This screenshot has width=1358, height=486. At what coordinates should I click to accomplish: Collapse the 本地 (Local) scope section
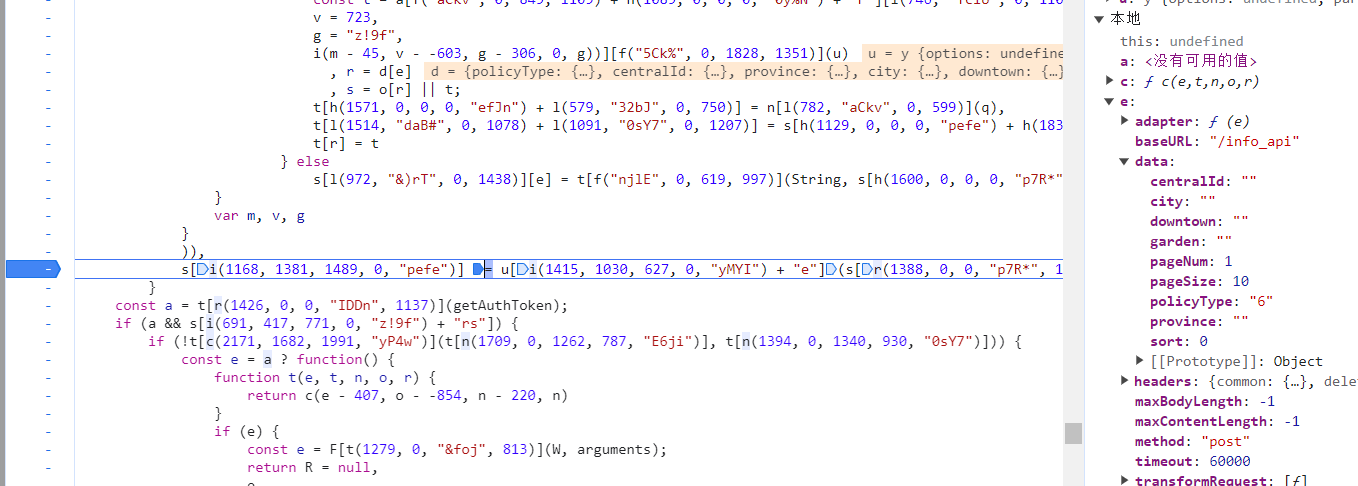pos(1098,19)
